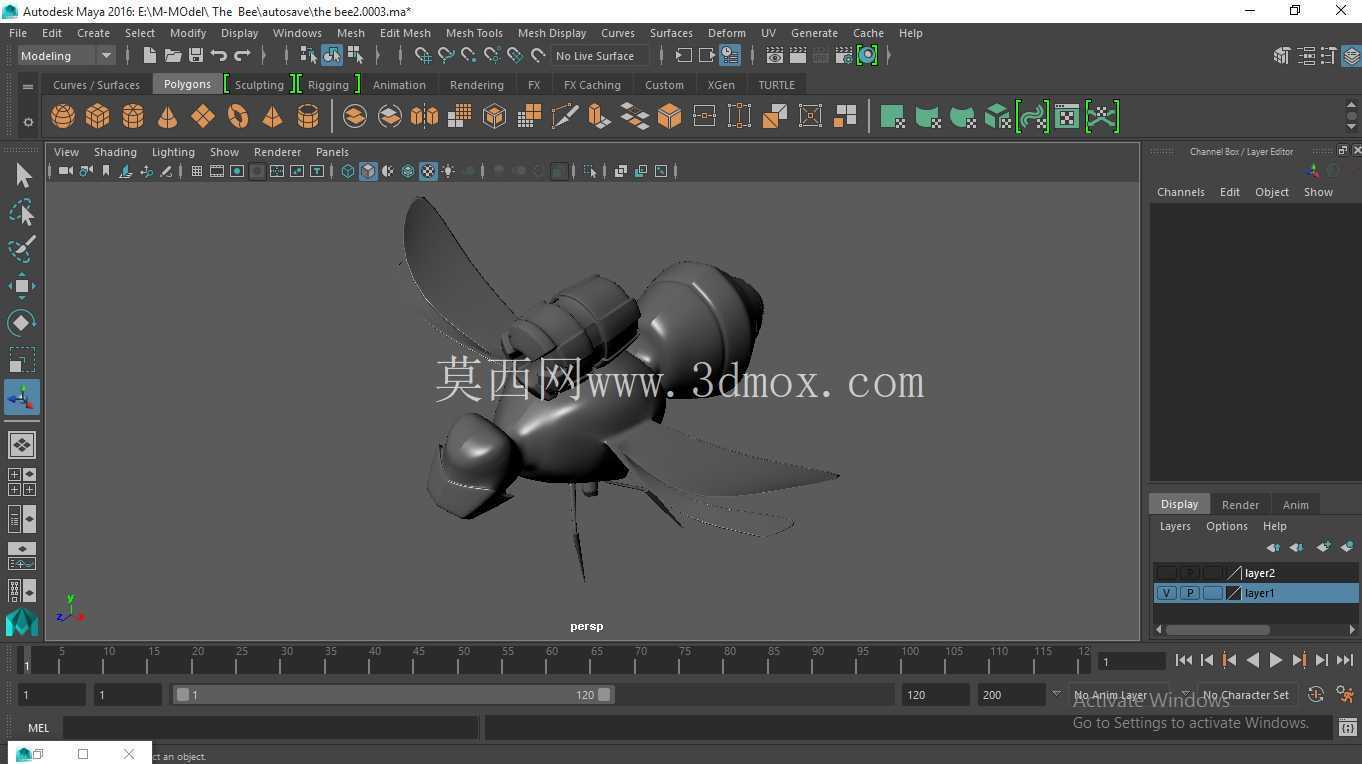The image size is (1362, 764).
Task: Toggle visibility V box of layer1
Action: (1166, 593)
